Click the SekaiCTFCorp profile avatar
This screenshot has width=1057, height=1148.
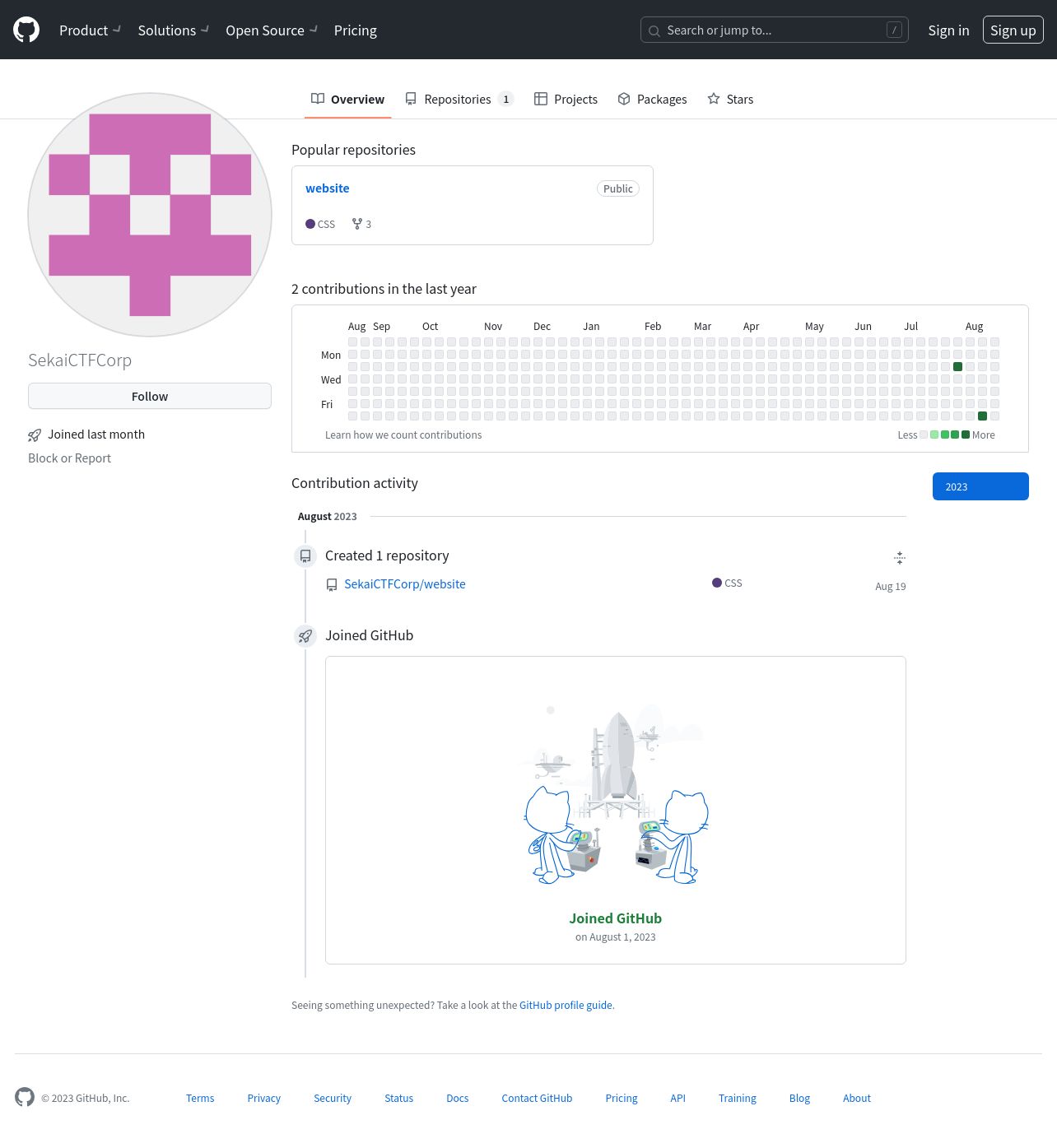point(150,215)
